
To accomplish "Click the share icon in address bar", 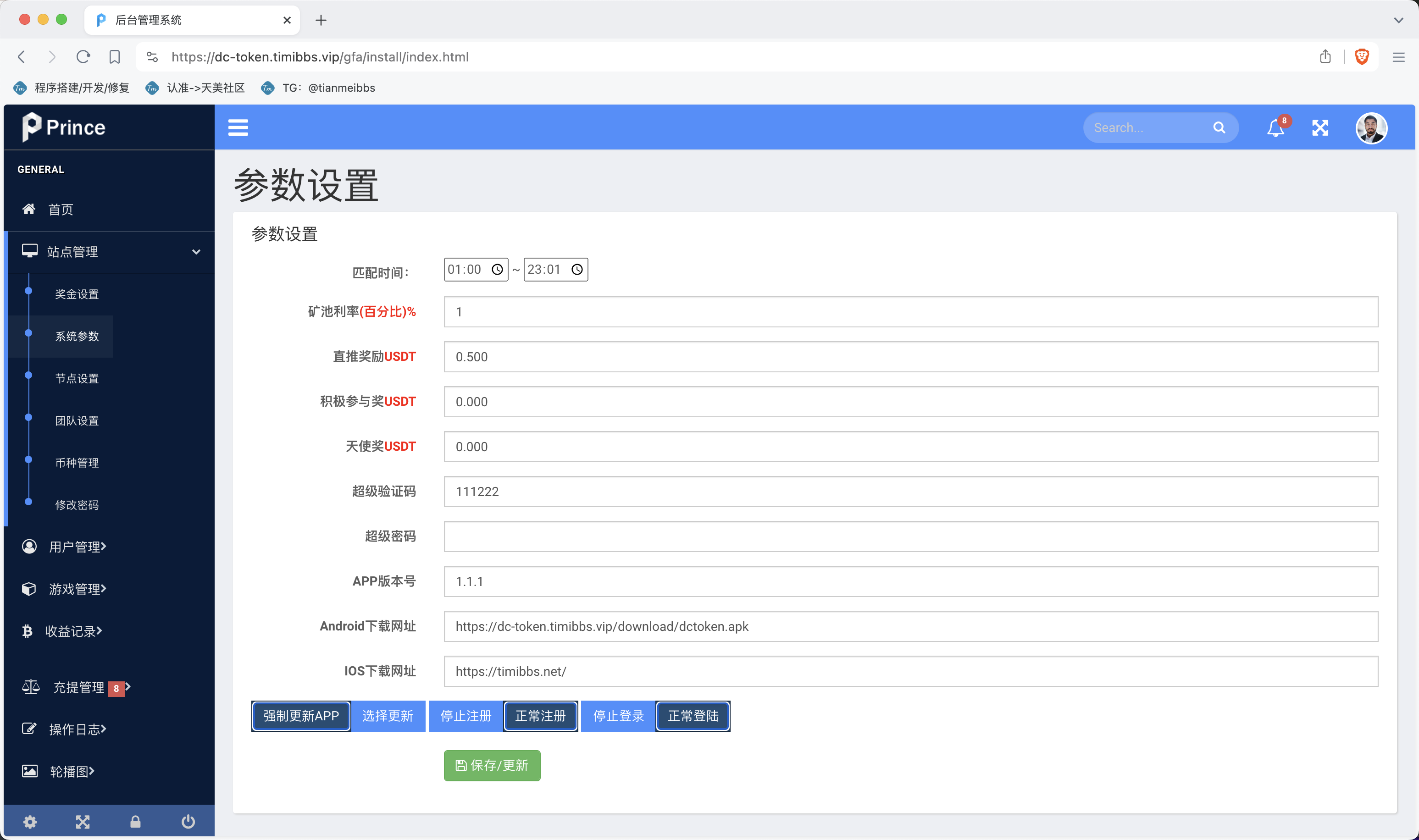I will [1325, 56].
